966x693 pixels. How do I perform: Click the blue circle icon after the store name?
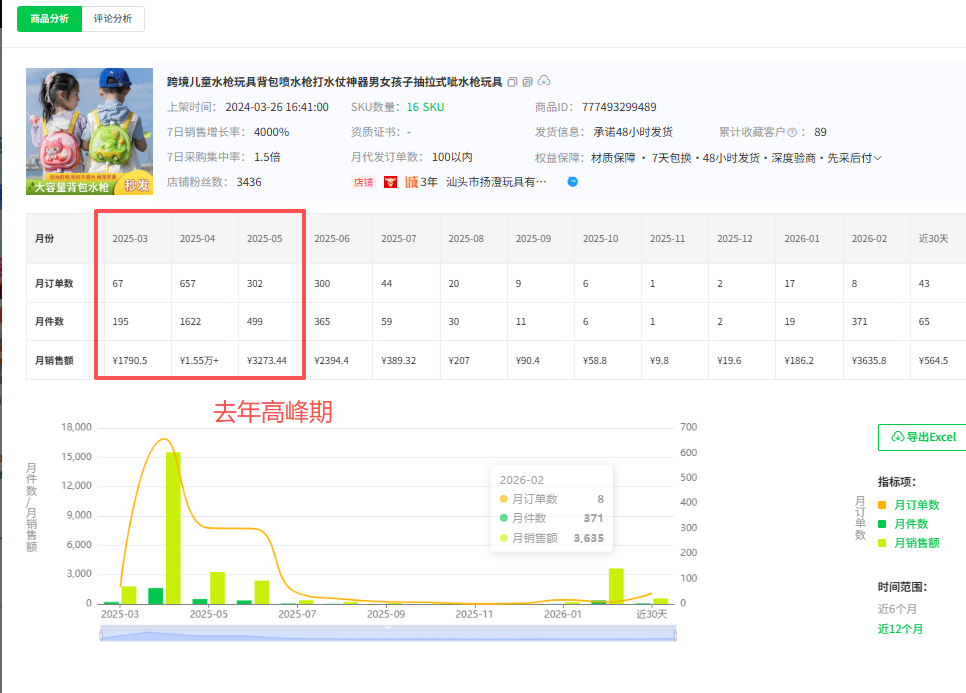click(571, 180)
